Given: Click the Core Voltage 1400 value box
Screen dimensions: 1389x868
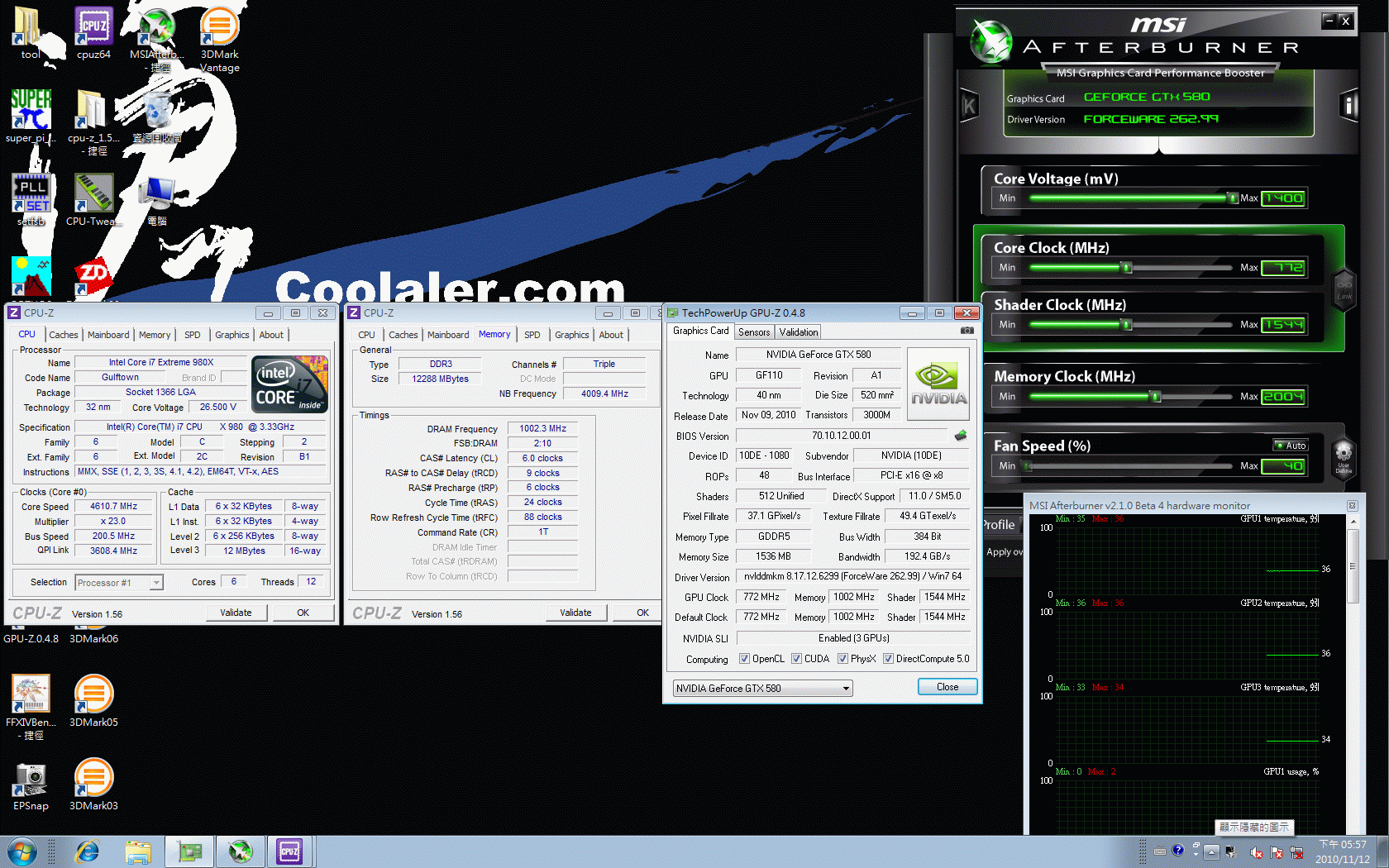Looking at the screenshot, I should click(x=1283, y=198).
